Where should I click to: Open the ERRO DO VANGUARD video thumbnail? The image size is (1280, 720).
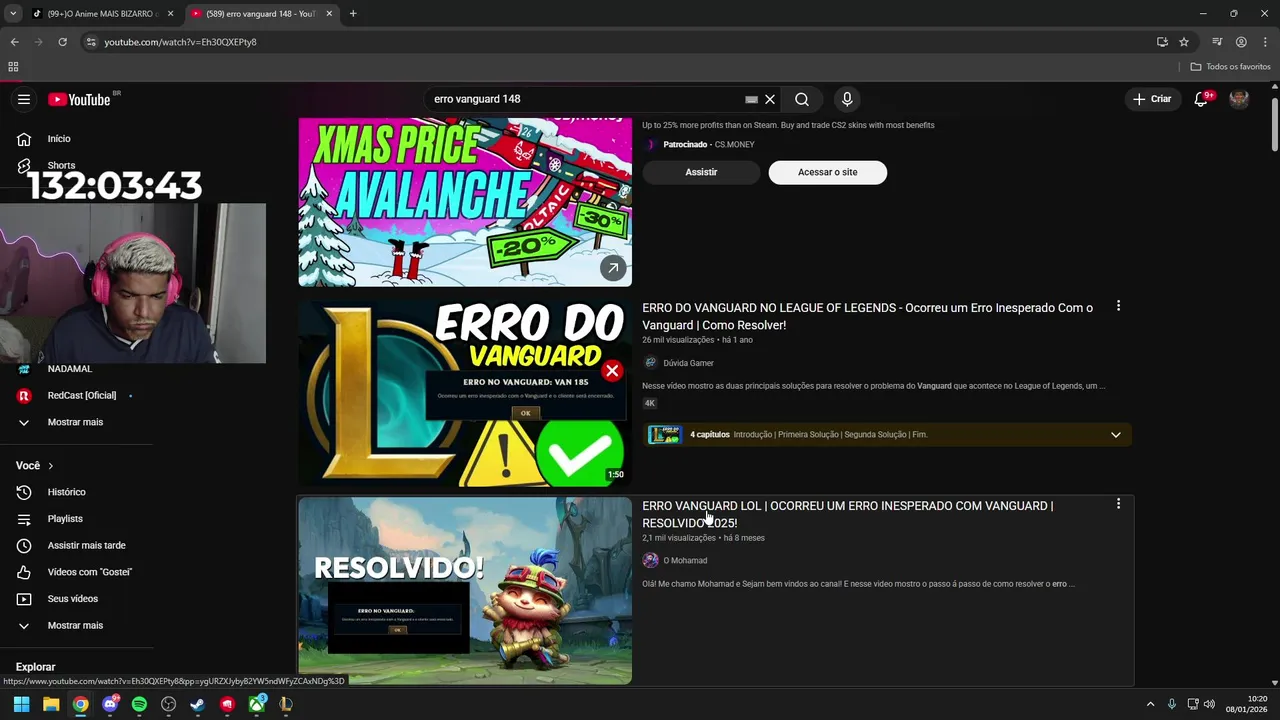coord(465,393)
